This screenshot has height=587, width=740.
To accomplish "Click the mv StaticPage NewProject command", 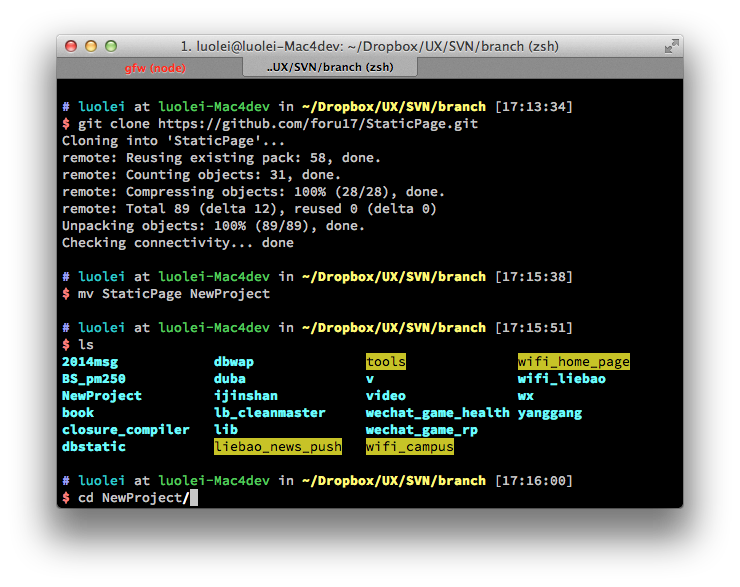I will (x=174, y=294).
